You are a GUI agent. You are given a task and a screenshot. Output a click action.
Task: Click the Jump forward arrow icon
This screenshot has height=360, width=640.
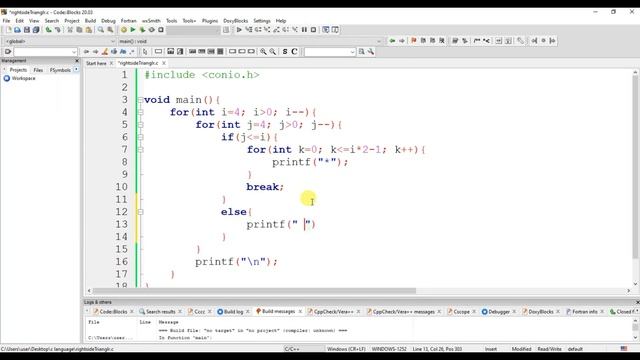tap(402, 41)
